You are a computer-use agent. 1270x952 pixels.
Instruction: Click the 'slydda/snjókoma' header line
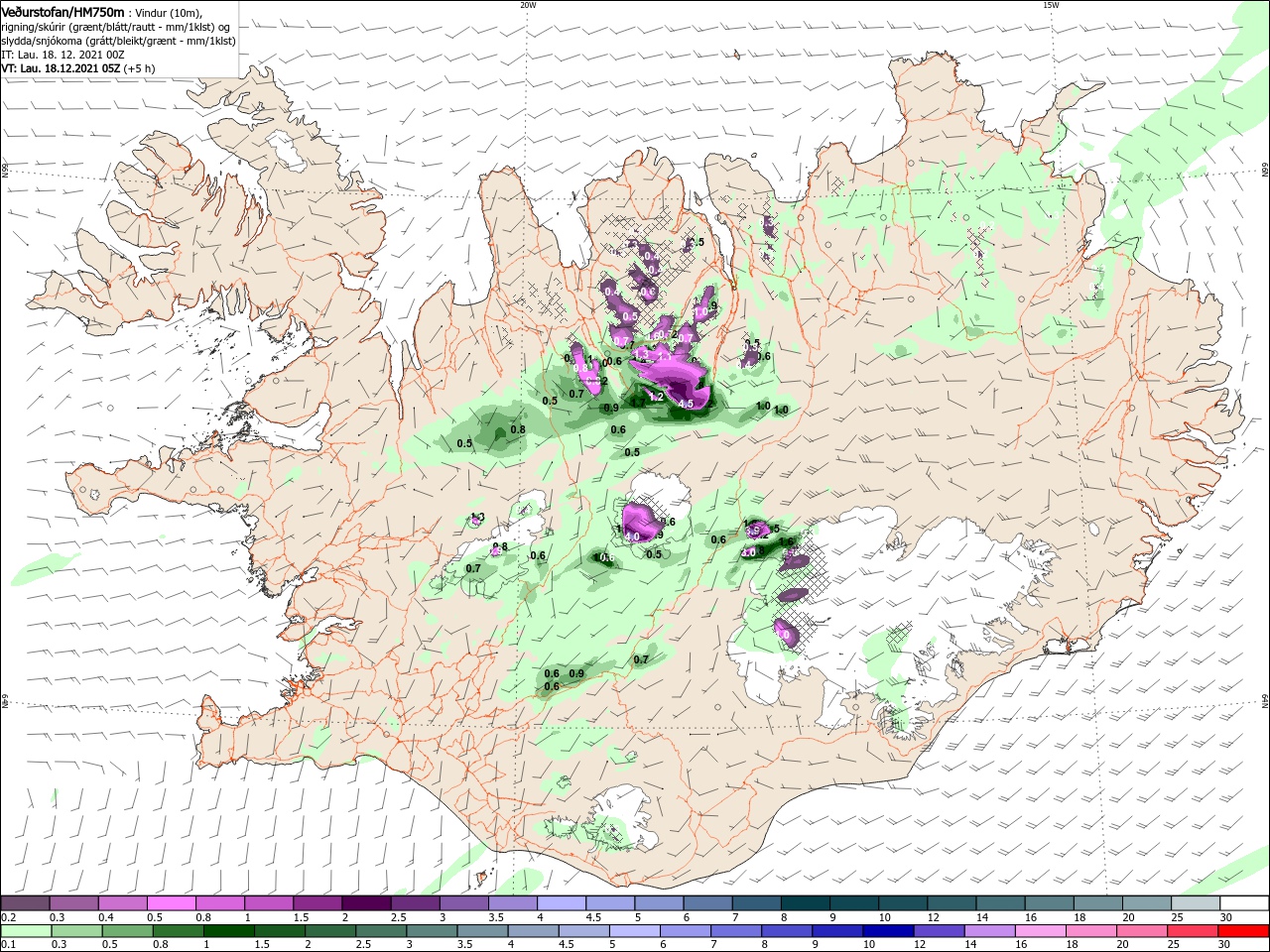click(118, 41)
